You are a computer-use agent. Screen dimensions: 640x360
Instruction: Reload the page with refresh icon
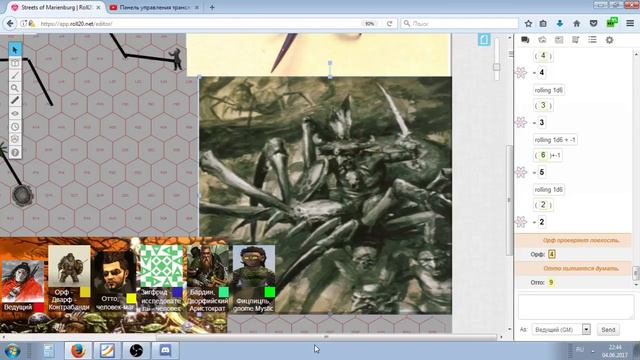click(389, 24)
